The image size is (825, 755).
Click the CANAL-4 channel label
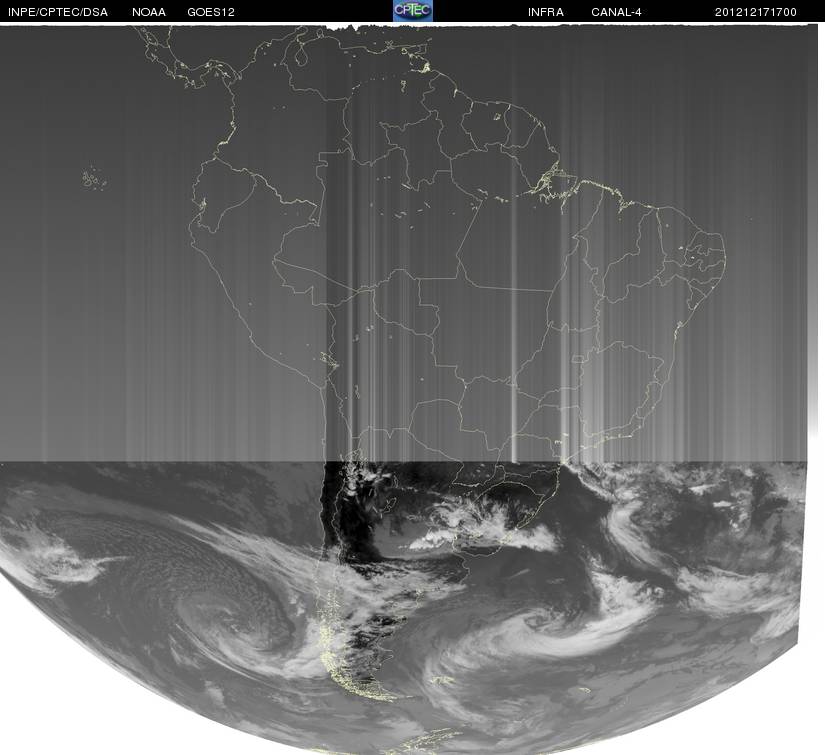616,12
